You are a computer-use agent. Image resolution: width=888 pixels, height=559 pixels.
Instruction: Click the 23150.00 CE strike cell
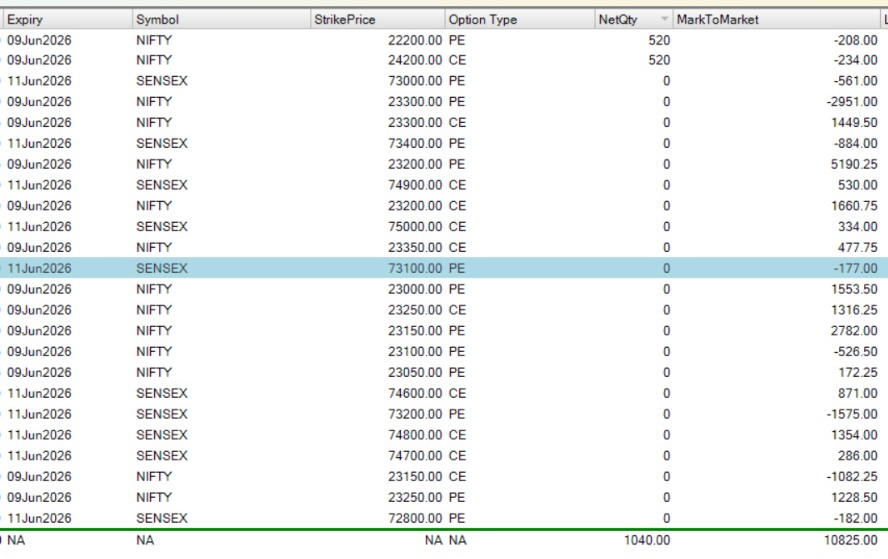pos(415,477)
